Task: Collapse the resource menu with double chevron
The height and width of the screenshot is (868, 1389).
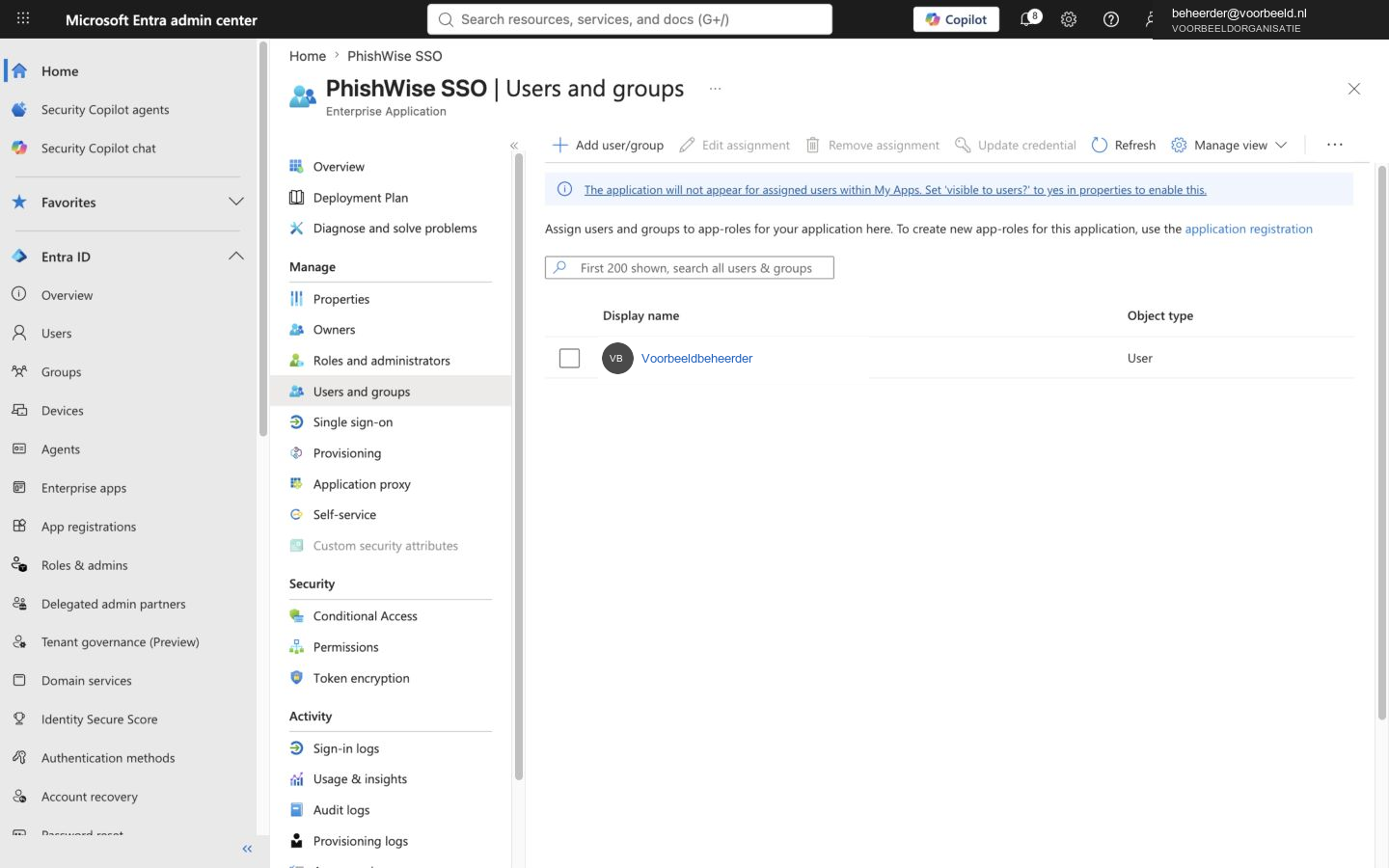Action: point(514,146)
